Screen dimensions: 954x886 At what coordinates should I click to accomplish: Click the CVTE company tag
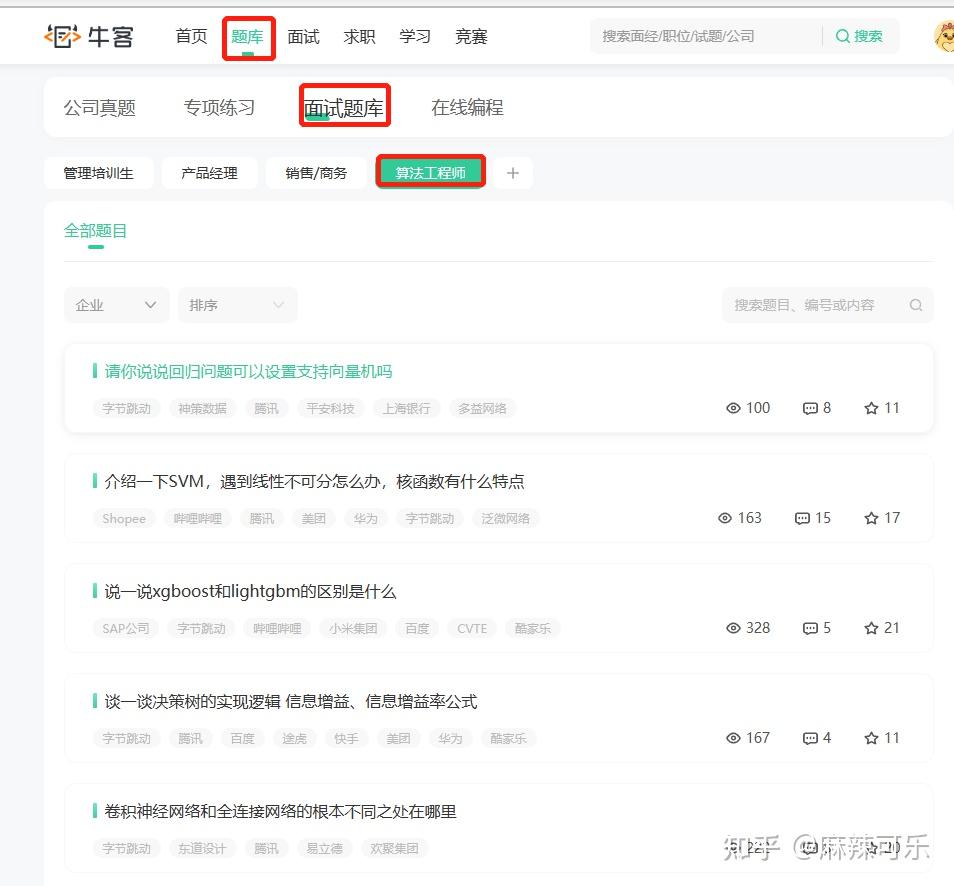tap(472, 629)
